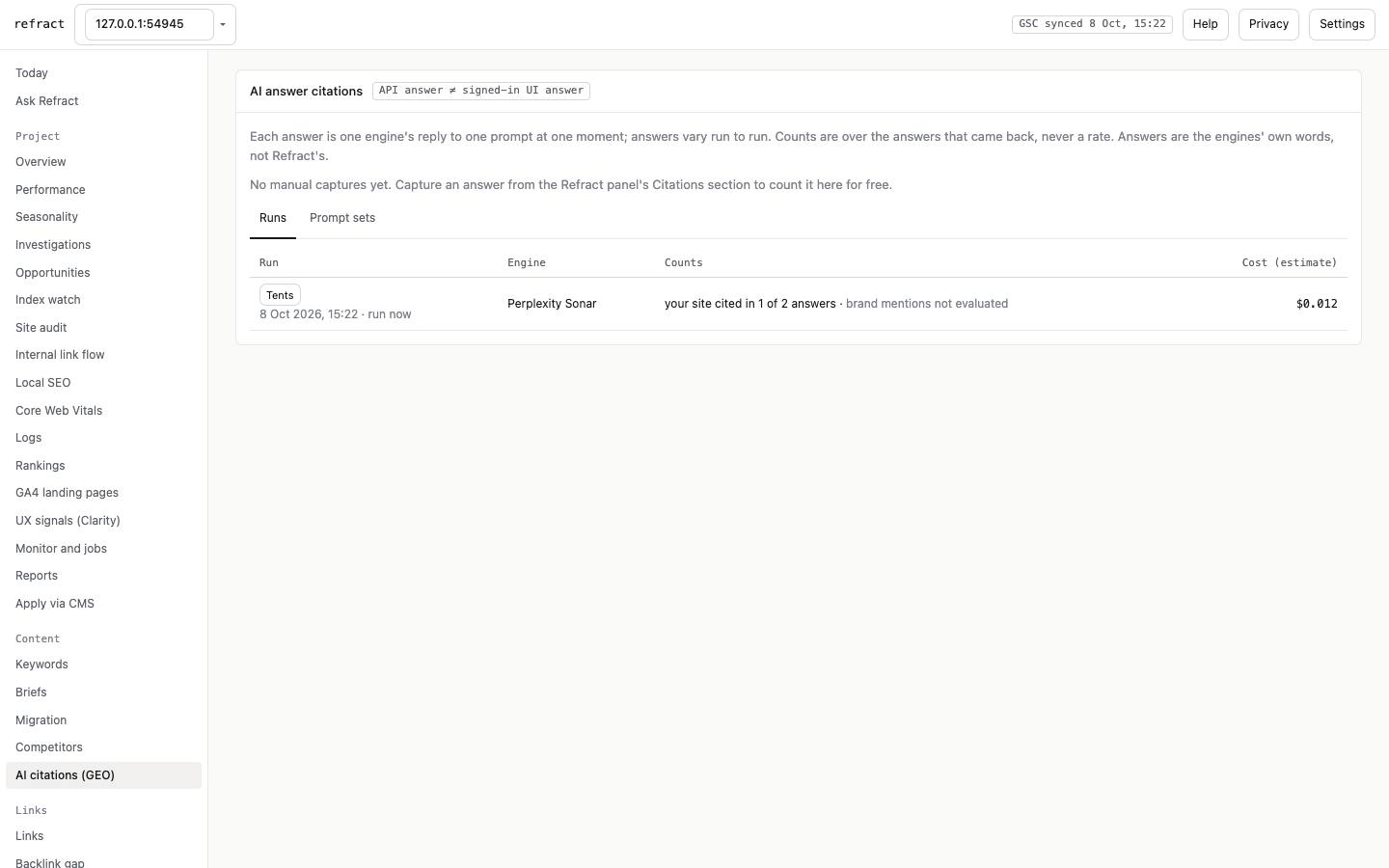This screenshot has width=1389, height=868.
Task: Open Reports in the sidebar
Action: (x=104, y=576)
